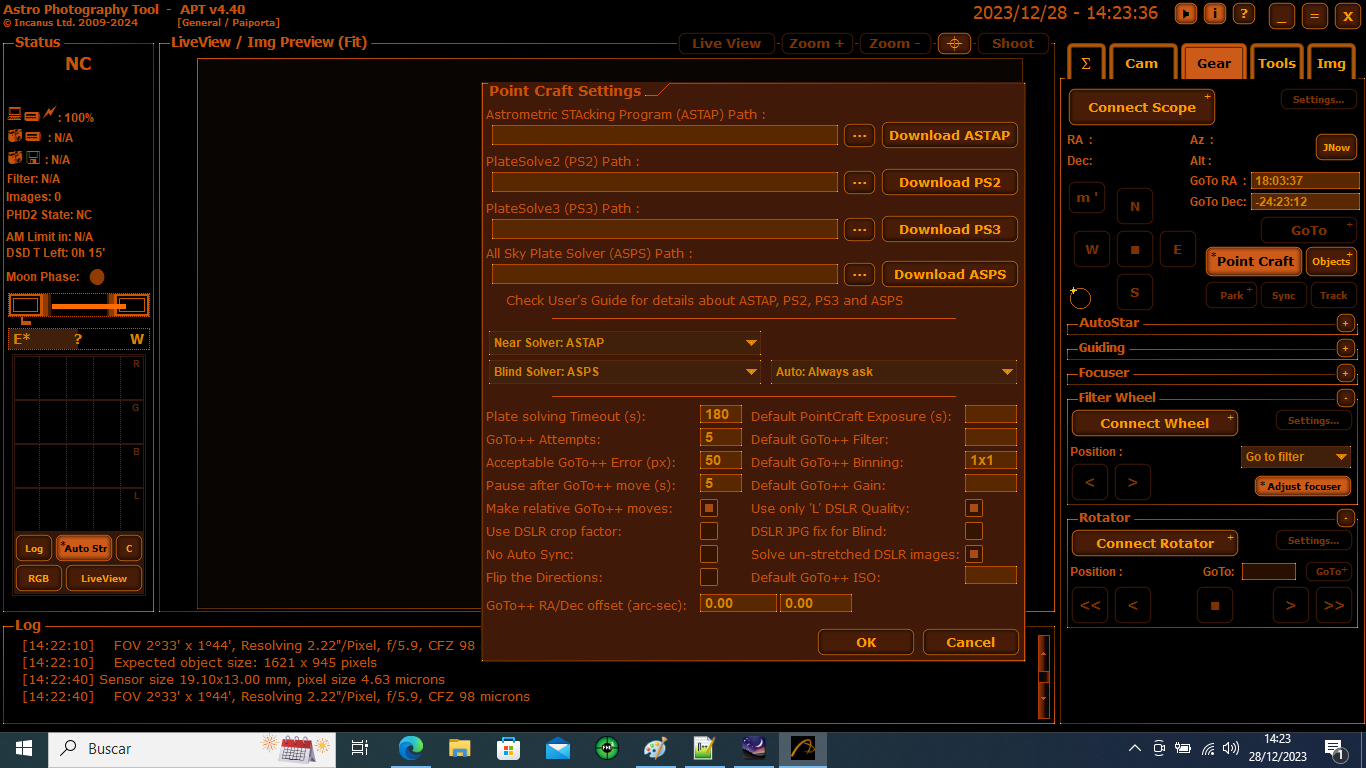Open File Explorer from the taskbar

(459, 748)
